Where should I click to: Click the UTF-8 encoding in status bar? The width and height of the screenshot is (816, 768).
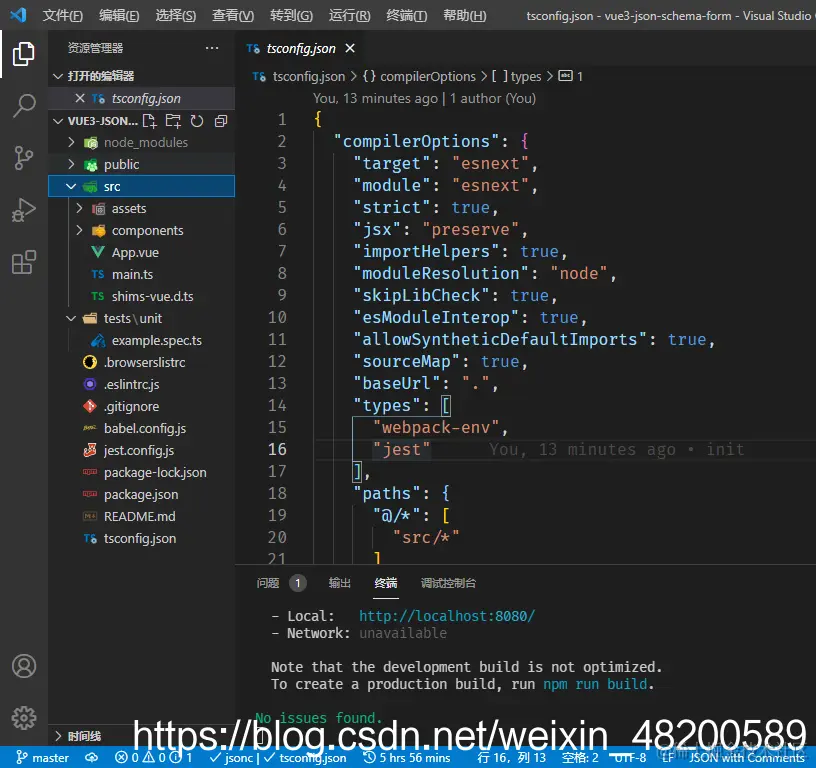[x=628, y=758]
